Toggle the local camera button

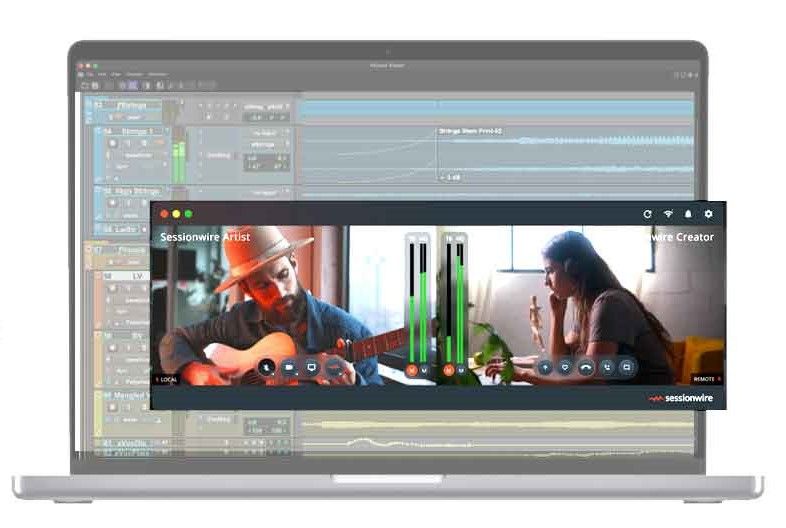coord(289,367)
